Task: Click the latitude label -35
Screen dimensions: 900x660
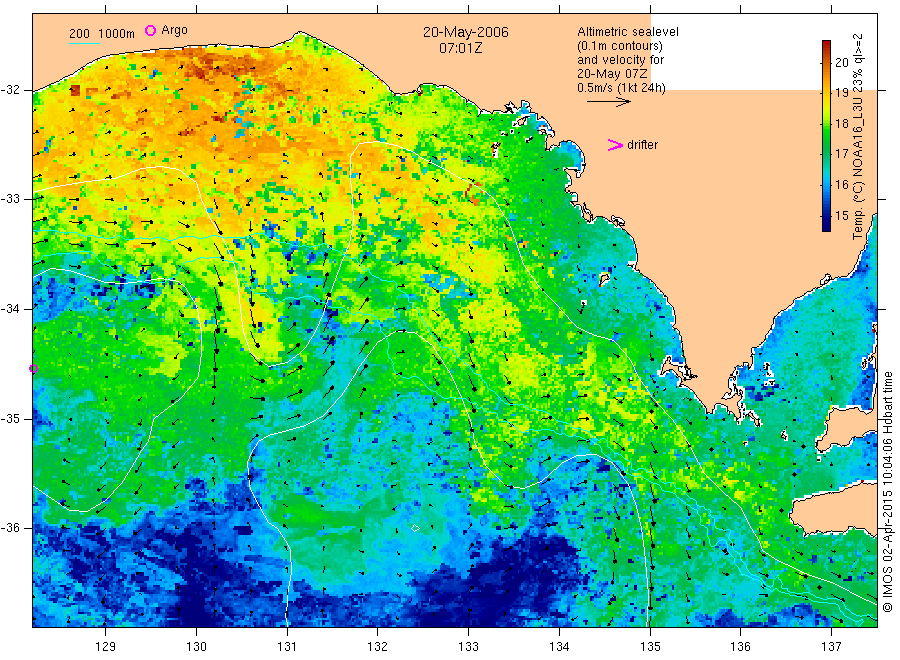Action: coord(10,418)
